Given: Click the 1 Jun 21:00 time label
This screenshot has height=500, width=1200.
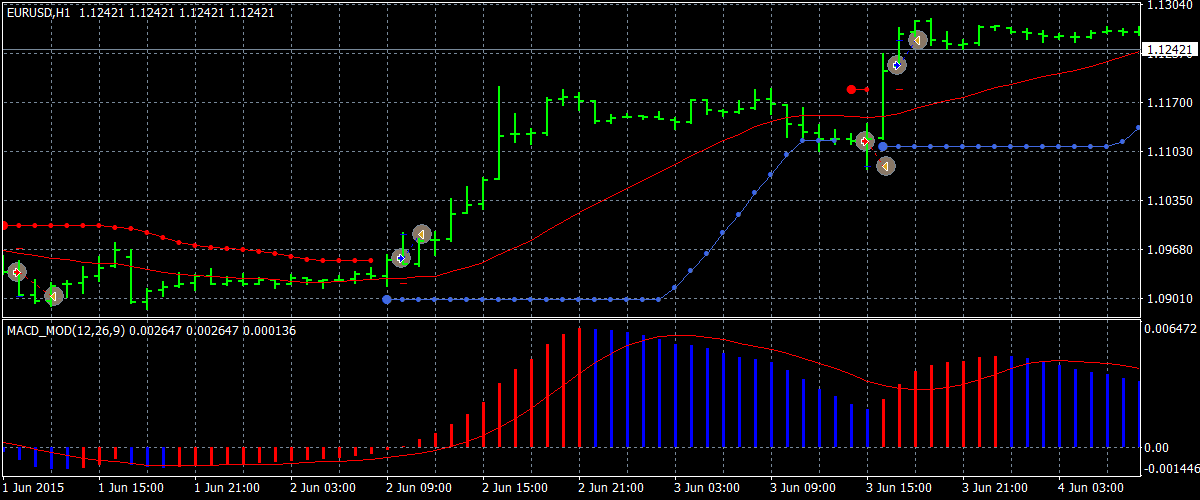Looking at the screenshot, I should [x=228, y=488].
